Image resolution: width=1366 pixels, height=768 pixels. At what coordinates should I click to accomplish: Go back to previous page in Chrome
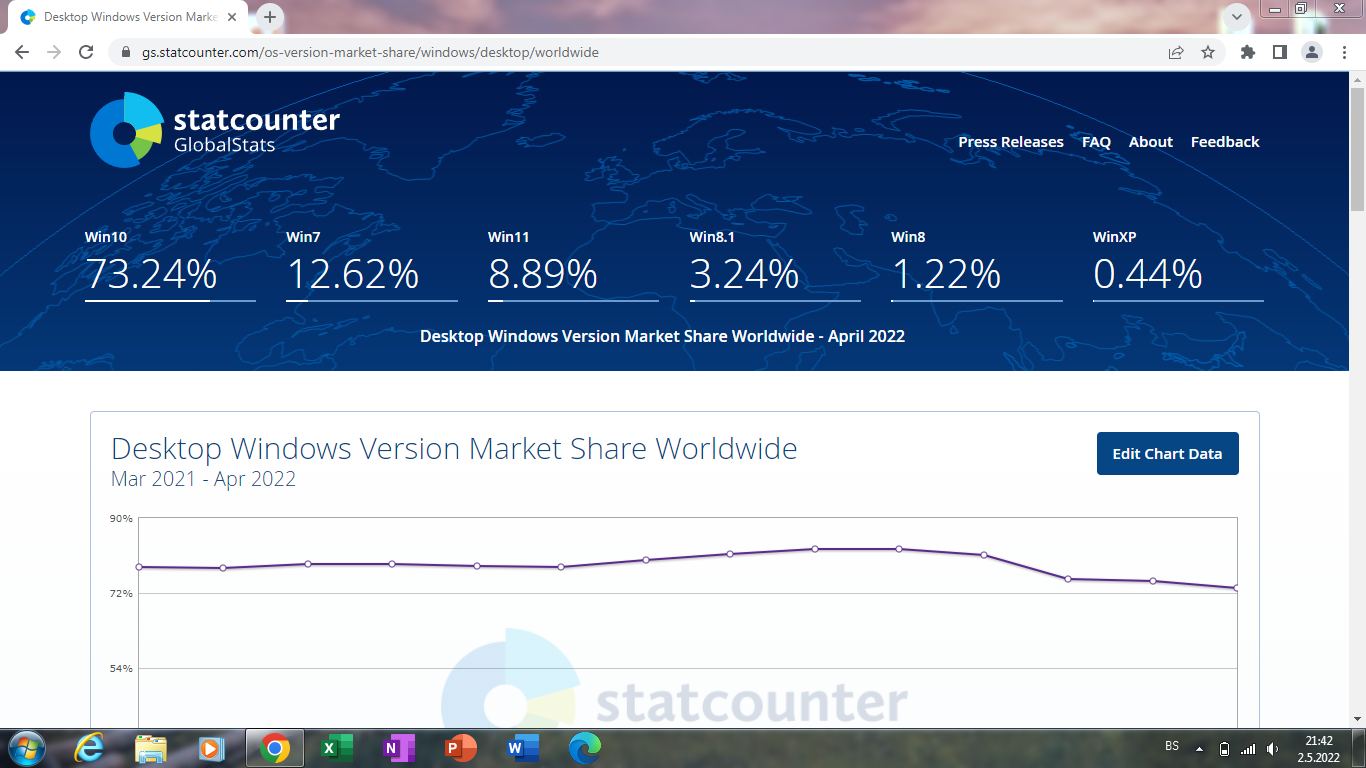point(22,52)
